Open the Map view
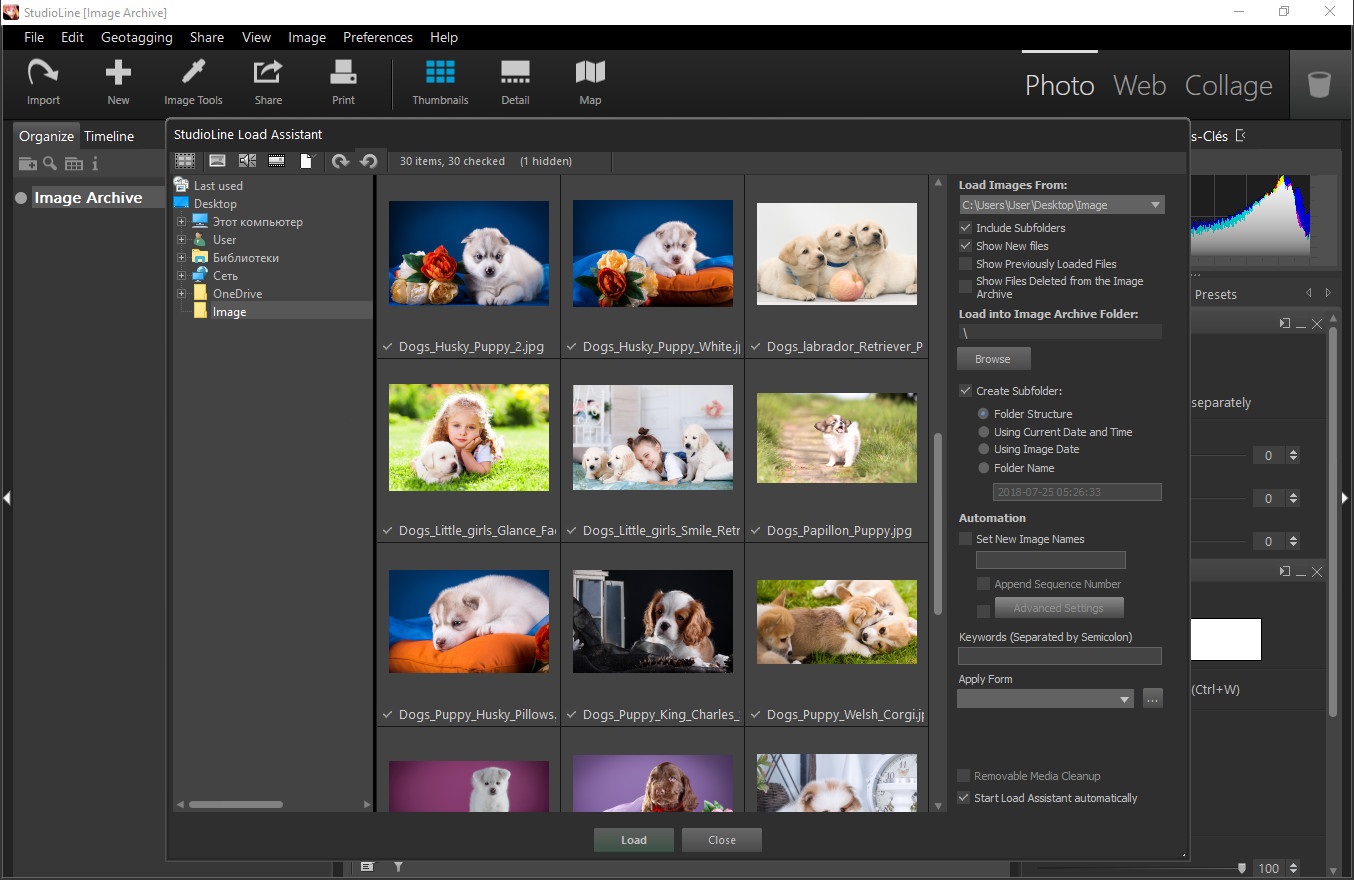The image size is (1354, 880). [590, 82]
